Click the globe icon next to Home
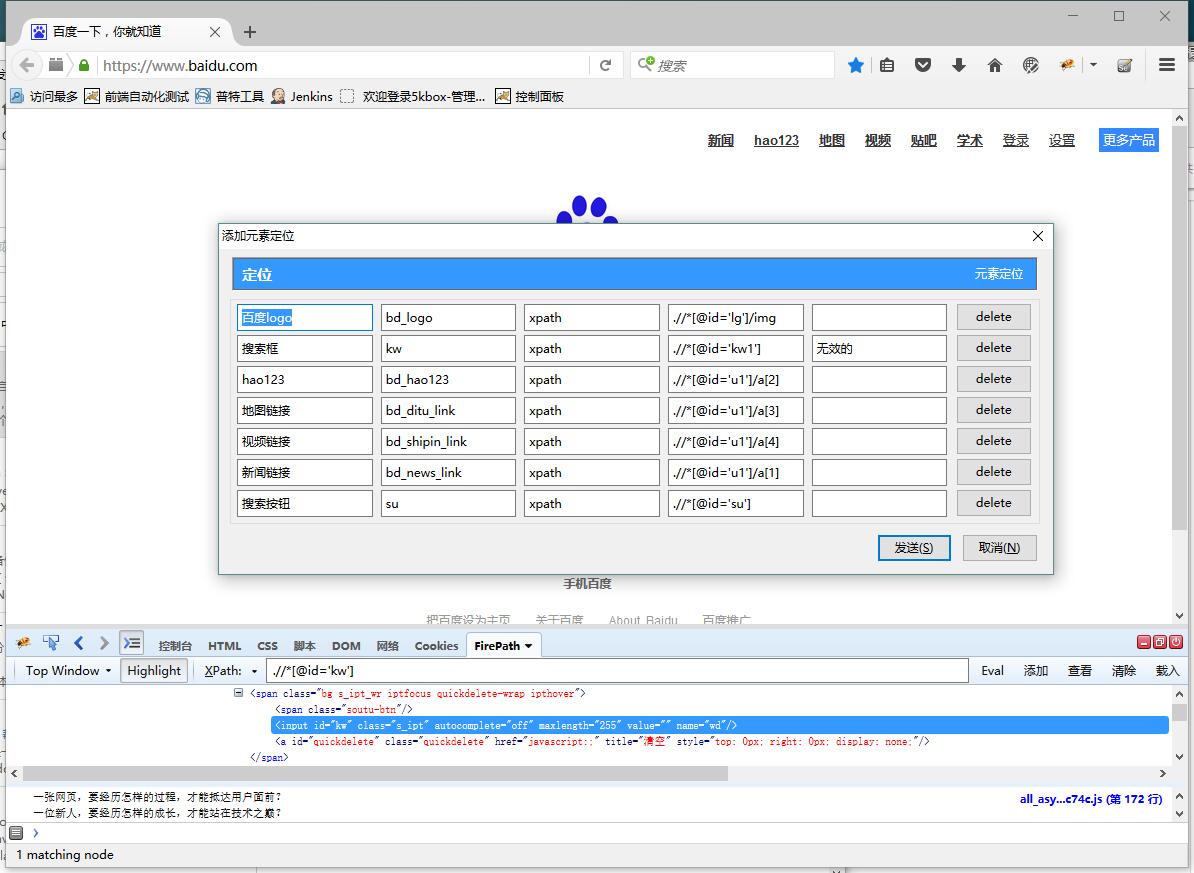Viewport: 1194px width, 873px height. pyautogui.click(x=1030, y=66)
